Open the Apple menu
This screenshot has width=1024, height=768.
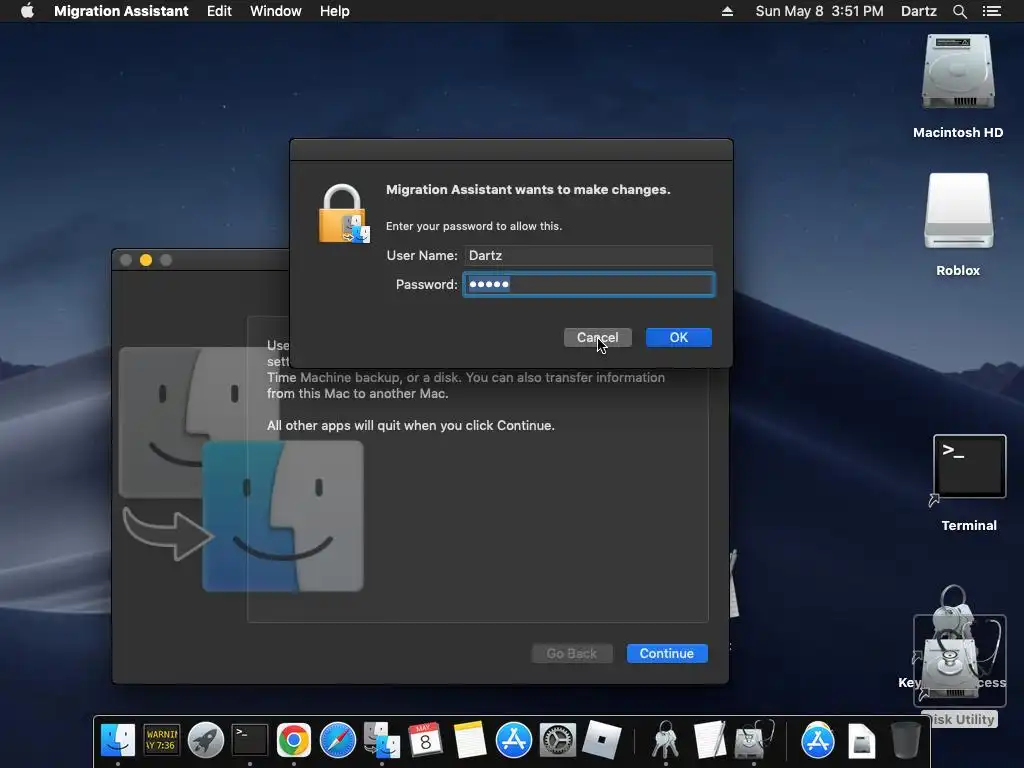[x=27, y=11]
